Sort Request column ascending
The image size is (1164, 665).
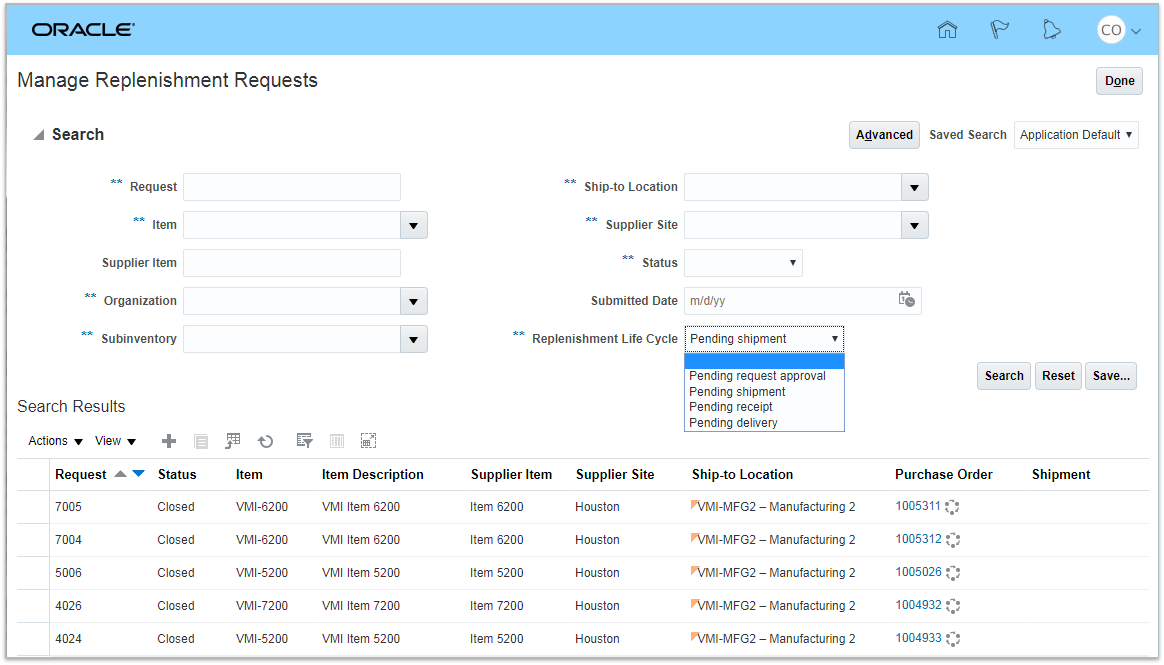(120, 474)
